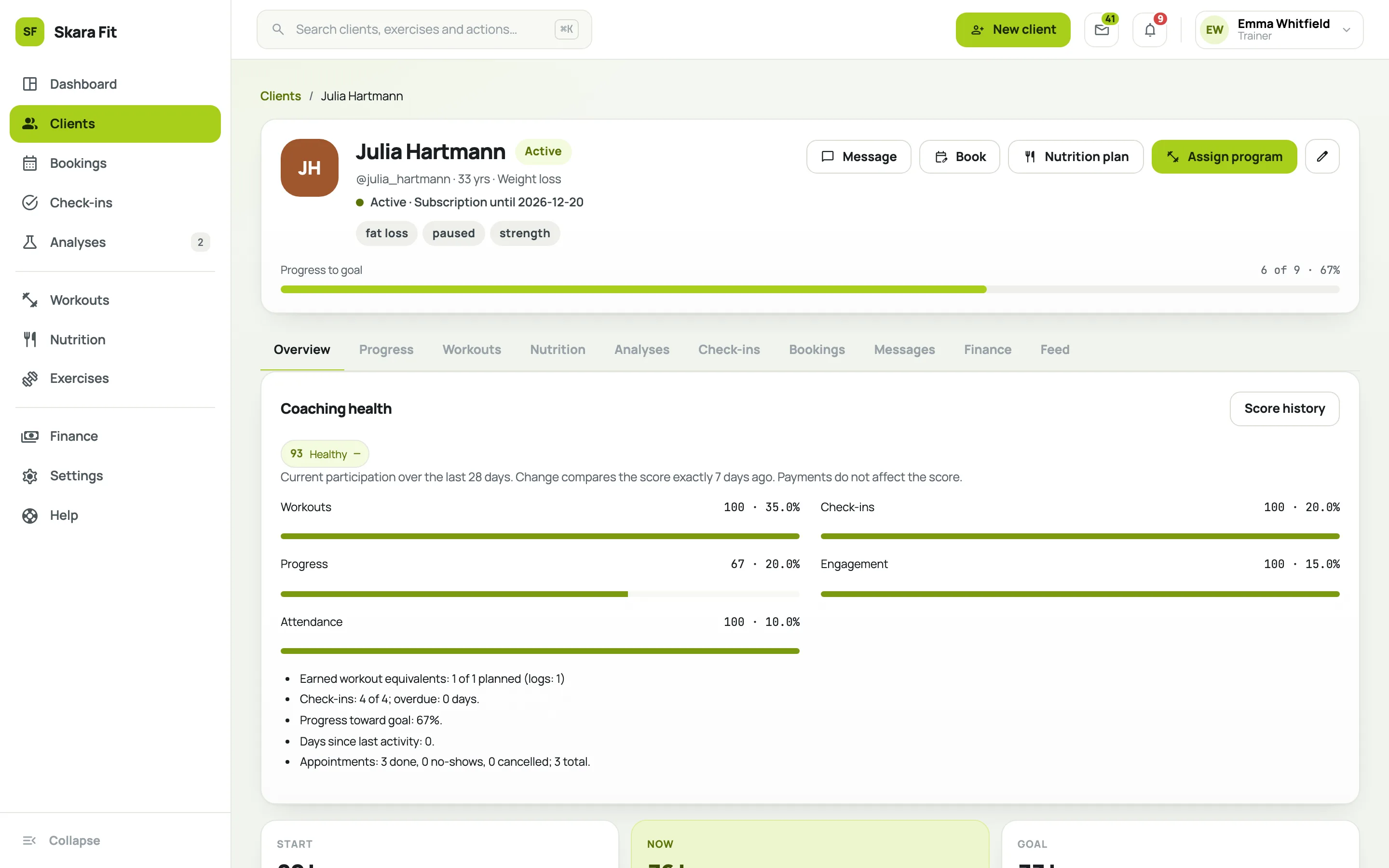Open Score history
Viewport: 1389px width, 868px height.
1284,408
